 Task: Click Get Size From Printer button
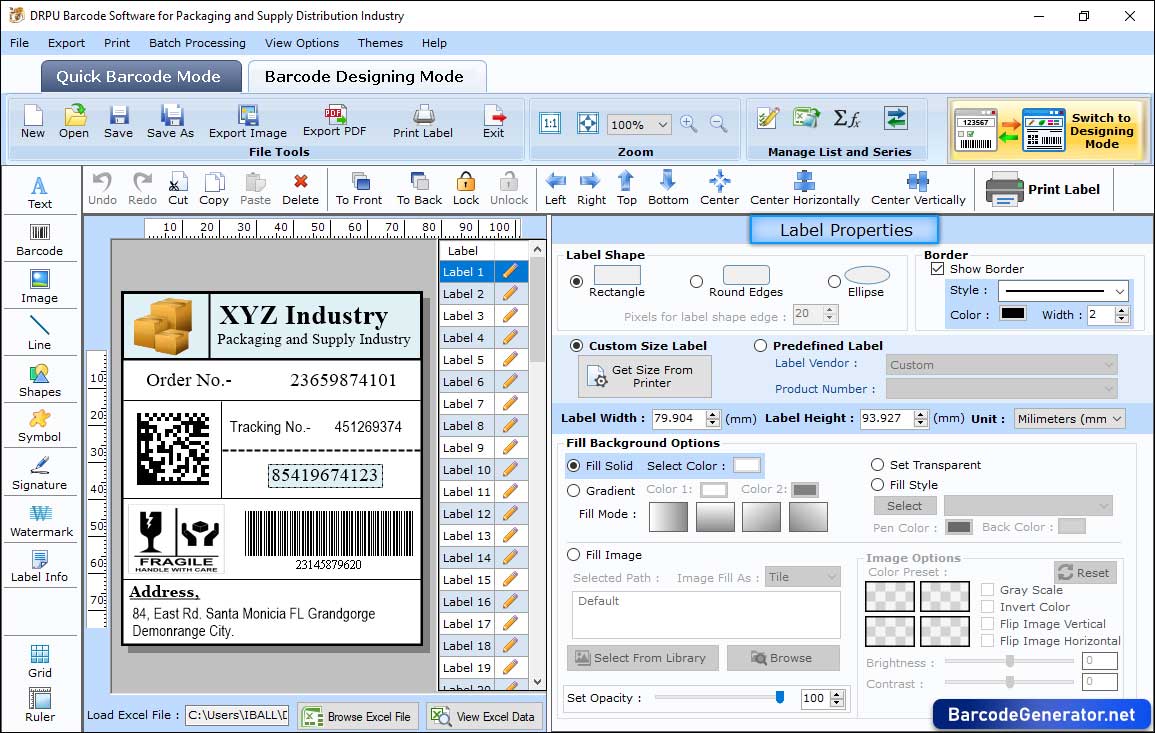pyautogui.click(x=645, y=376)
